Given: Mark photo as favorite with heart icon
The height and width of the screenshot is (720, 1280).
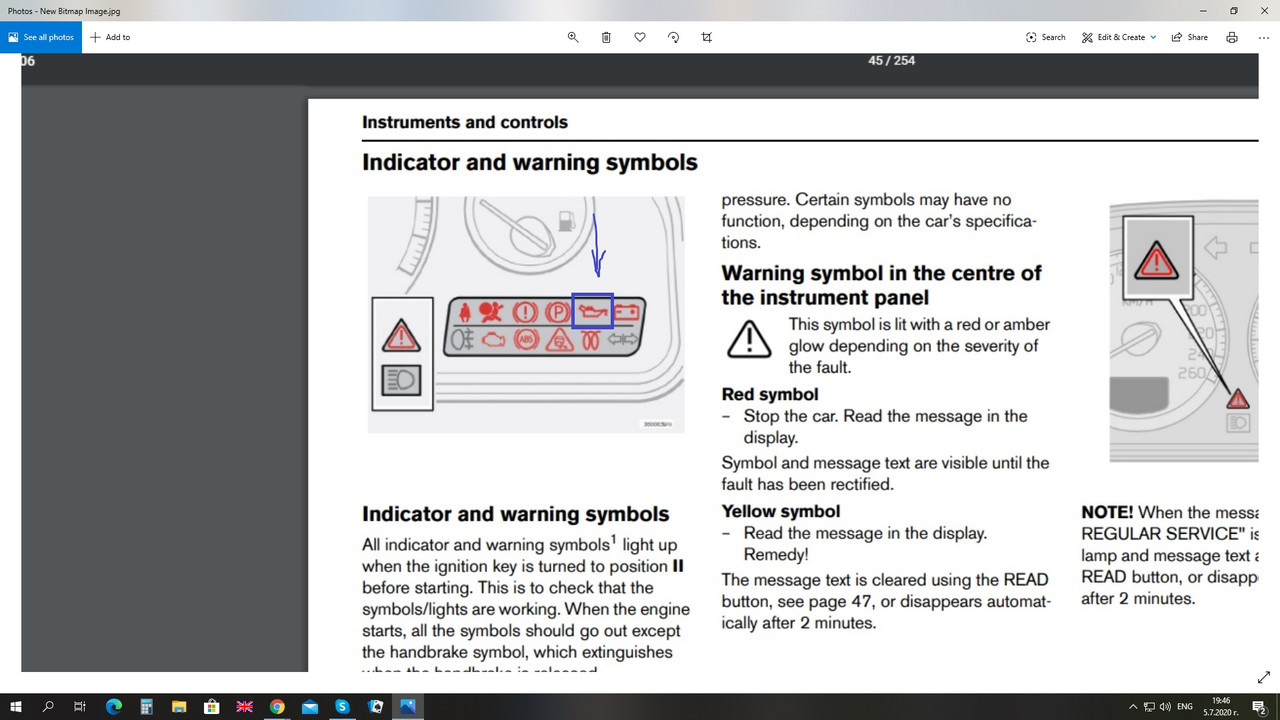Looking at the screenshot, I should (x=640, y=37).
